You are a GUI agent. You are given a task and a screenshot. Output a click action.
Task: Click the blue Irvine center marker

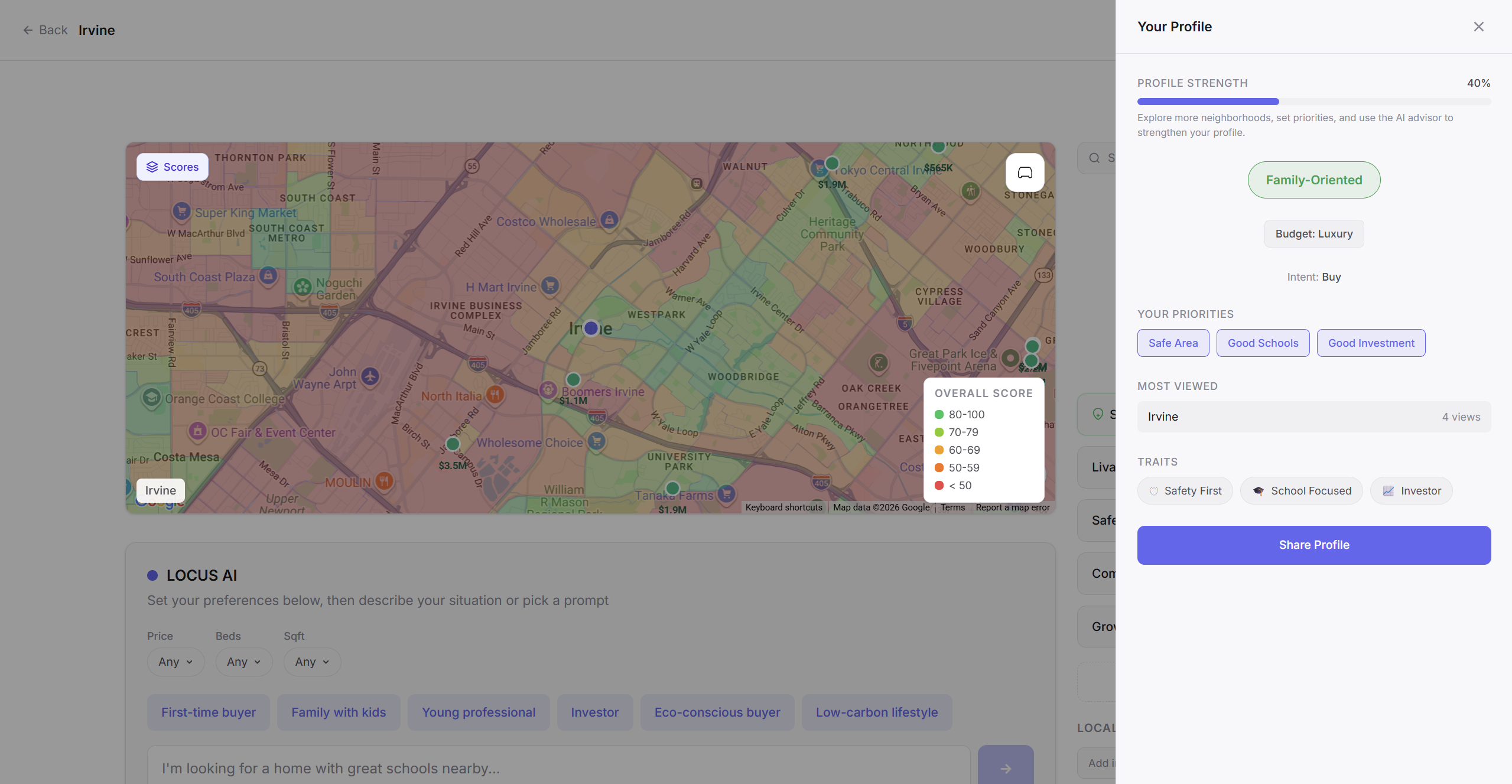point(591,328)
